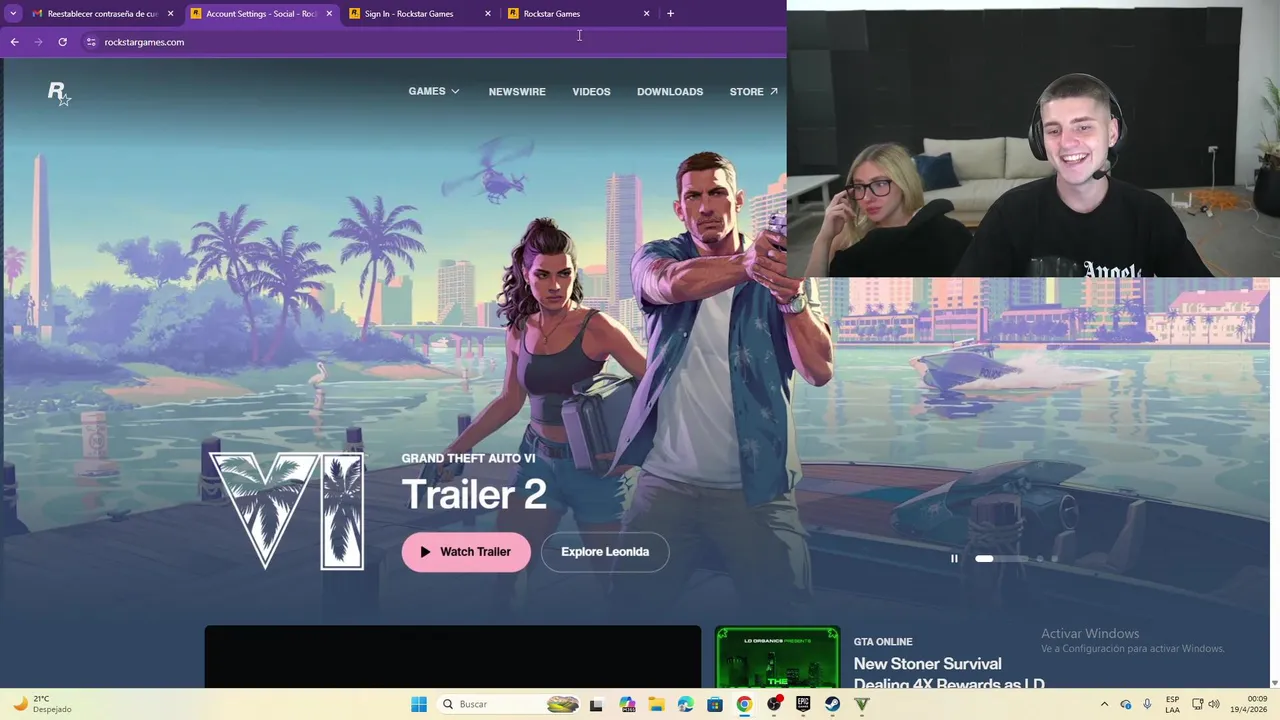Image resolution: width=1280 pixels, height=720 pixels.
Task: Go back to the previous page
Action: 14,42
